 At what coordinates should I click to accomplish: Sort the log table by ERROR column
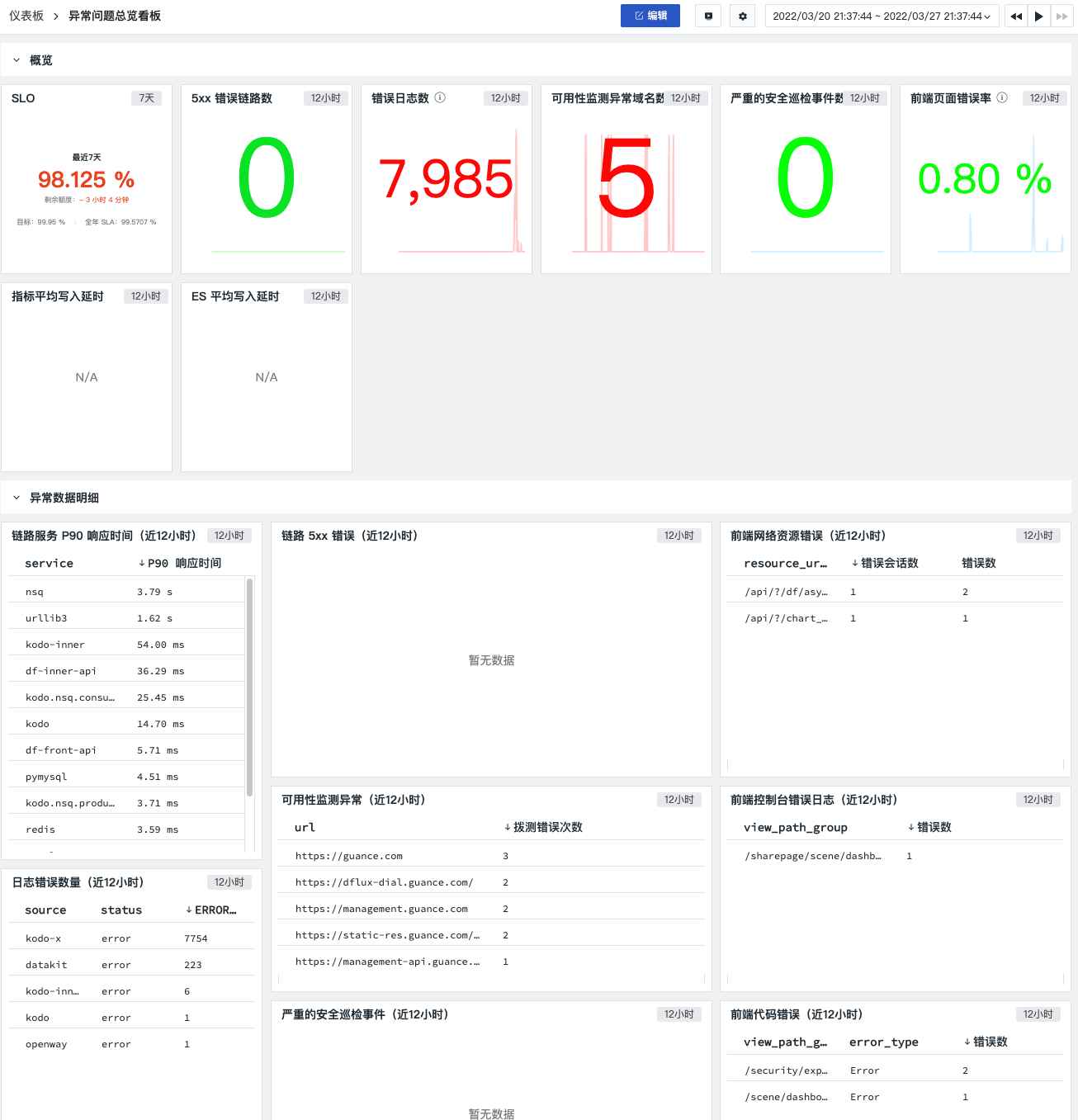pos(210,910)
